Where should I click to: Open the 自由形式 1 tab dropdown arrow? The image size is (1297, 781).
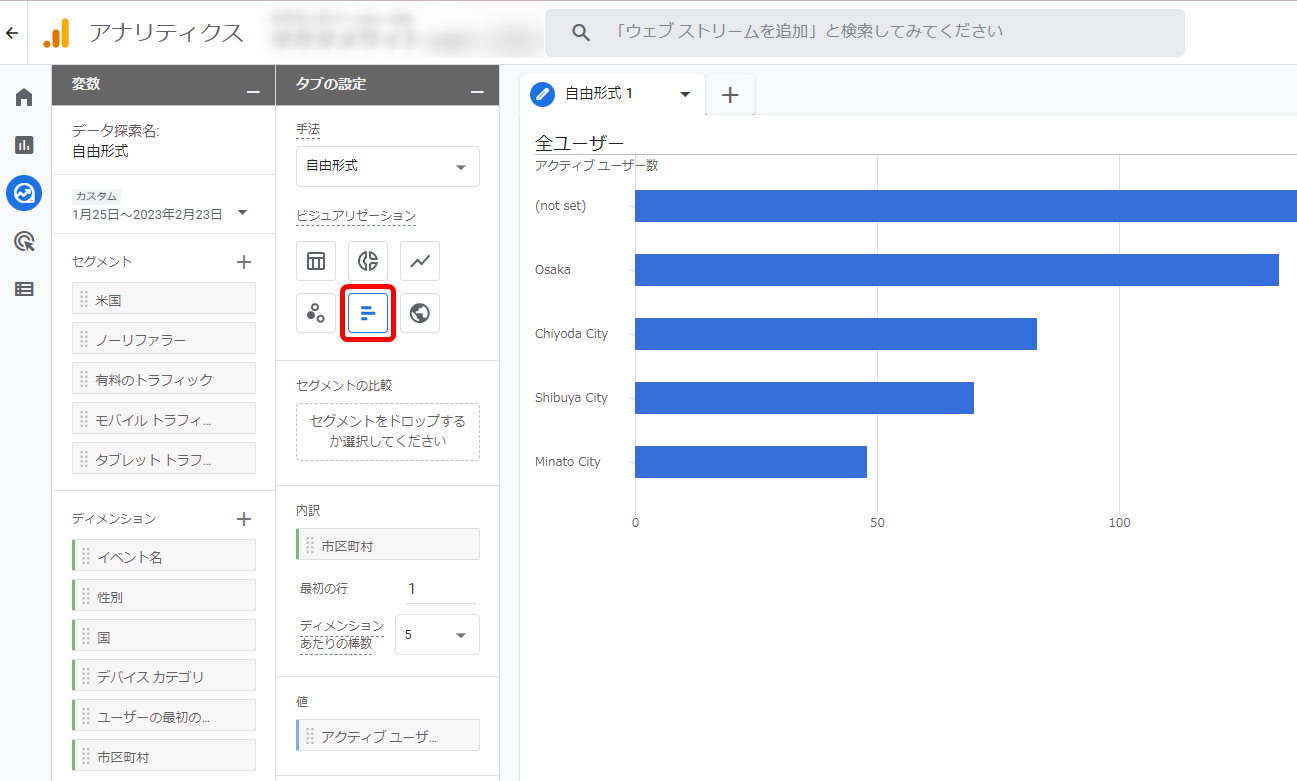685,94
